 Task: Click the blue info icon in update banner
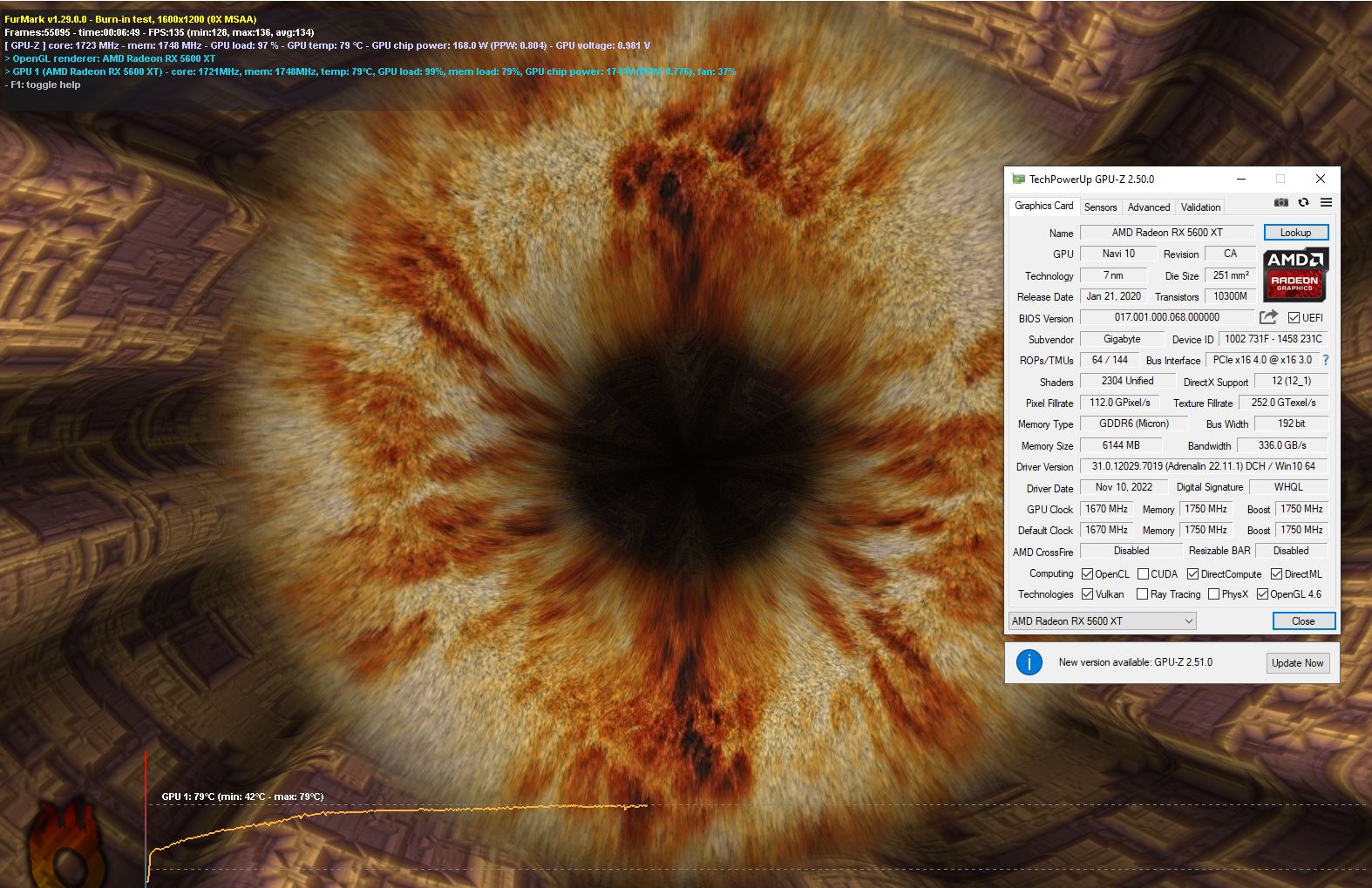(x=1029, y=662)
